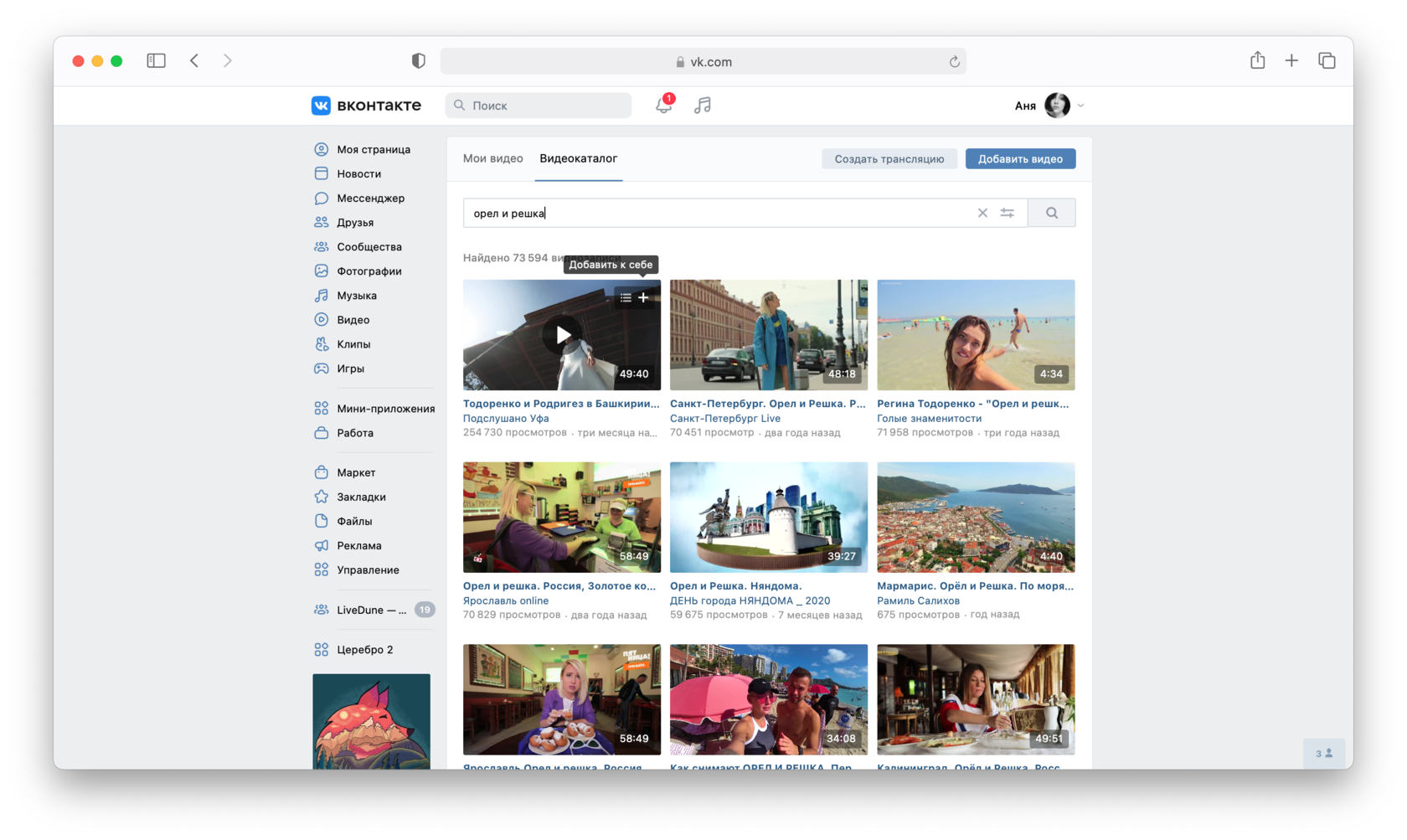This screenshot has height=840, width=1407.
Task: Click the Safari privacy shield icon
Action: click(419, 60)
